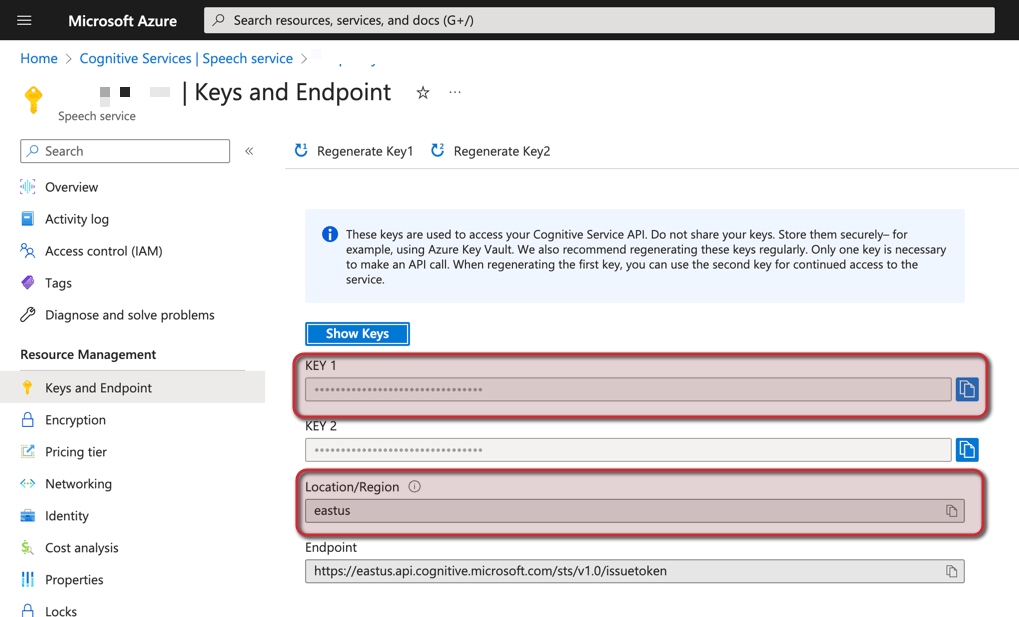Image resolution: width=1019 pixels, height=617 pixels.
Task: Collapse the sidebar with the chevron
Action: (249, 151)
